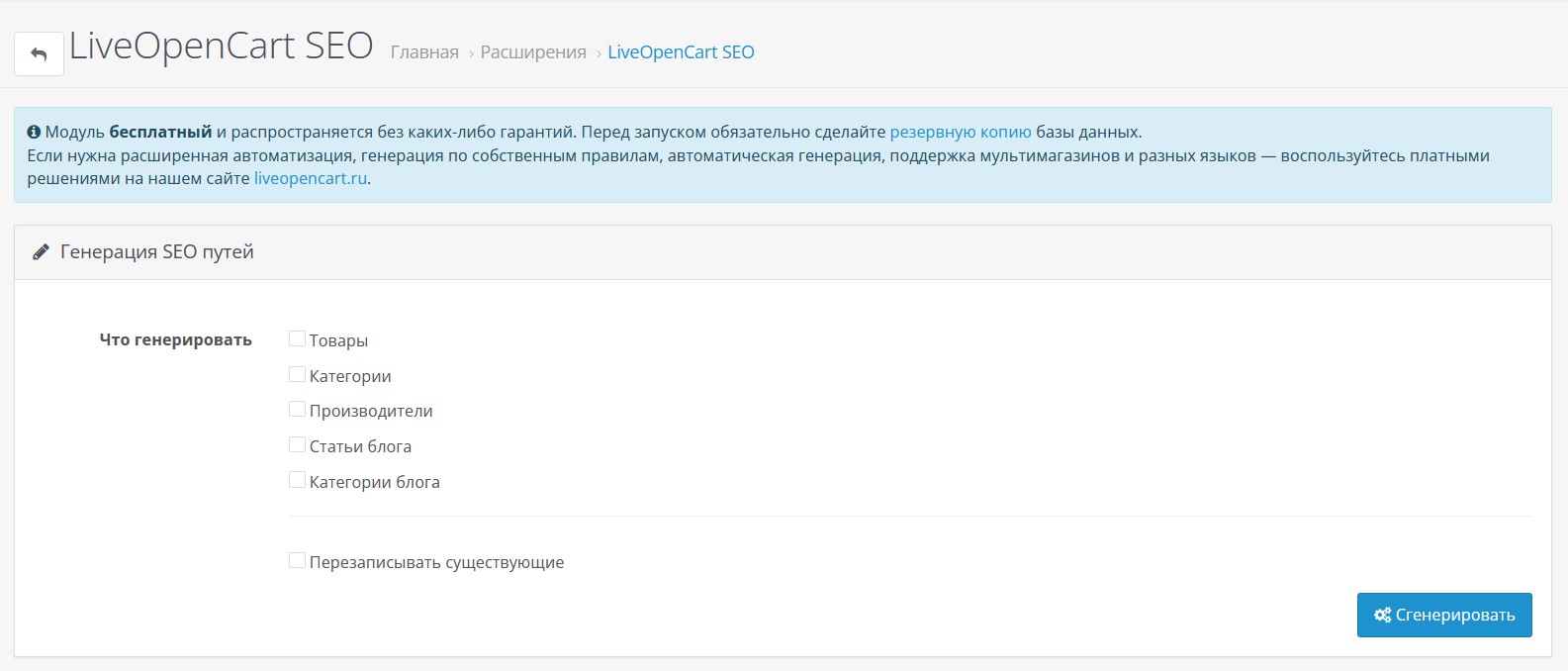Enable the Категории checkbox
Viewport: 1568px width, 671px height.
point(297,374)
